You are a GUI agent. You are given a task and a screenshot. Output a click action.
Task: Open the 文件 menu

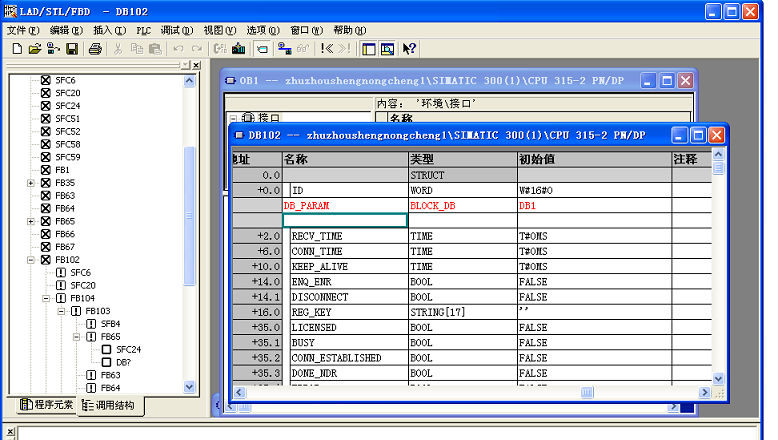pyautogui.click(x=23, y=30)
